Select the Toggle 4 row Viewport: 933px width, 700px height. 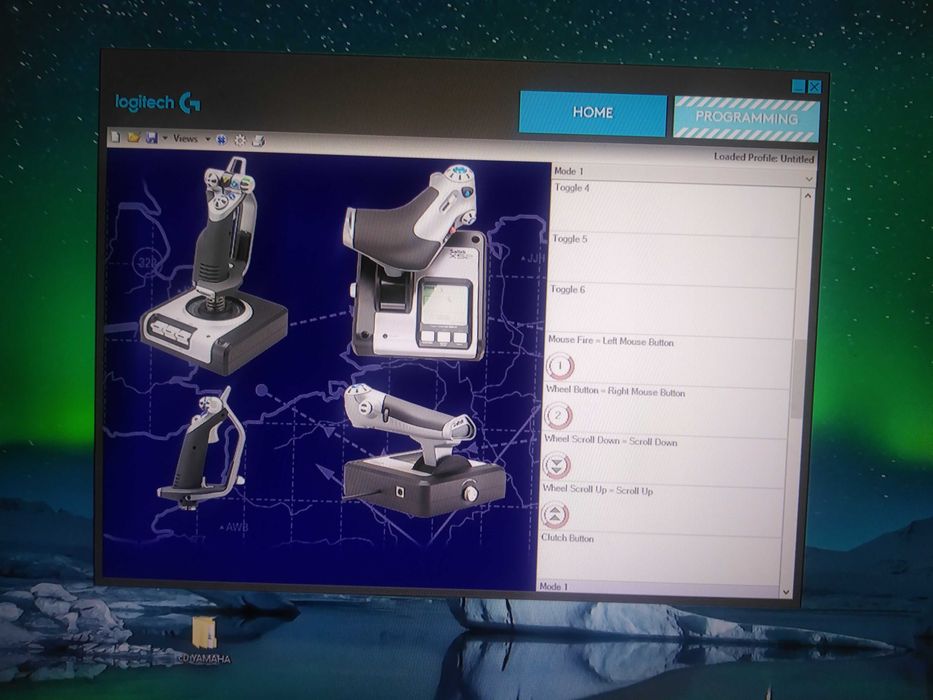click(x=675, y=208)
